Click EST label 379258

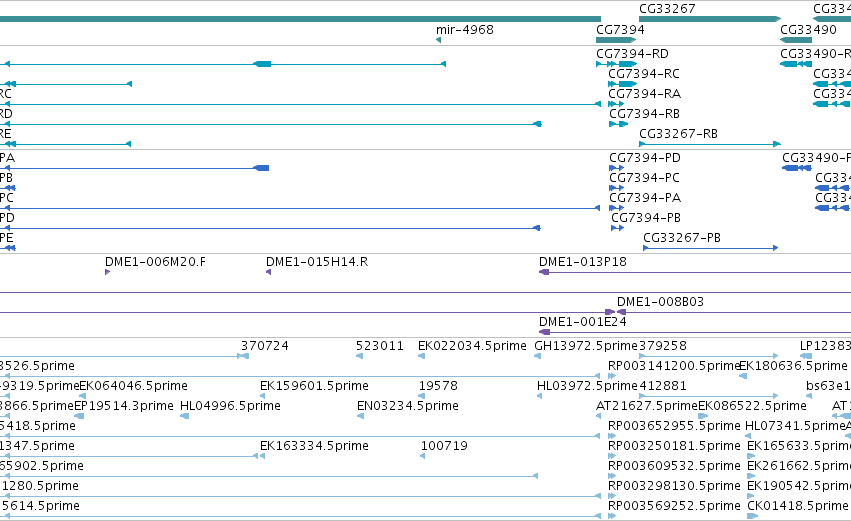[x=663, y=346]
